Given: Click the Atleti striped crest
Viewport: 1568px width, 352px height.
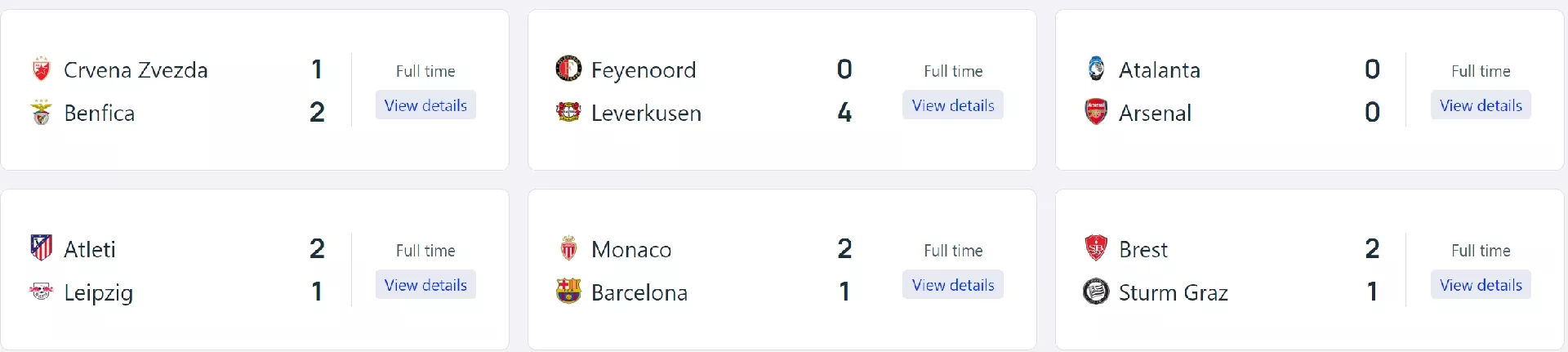Looking at the screenshot, I should [x=41, y=248].
